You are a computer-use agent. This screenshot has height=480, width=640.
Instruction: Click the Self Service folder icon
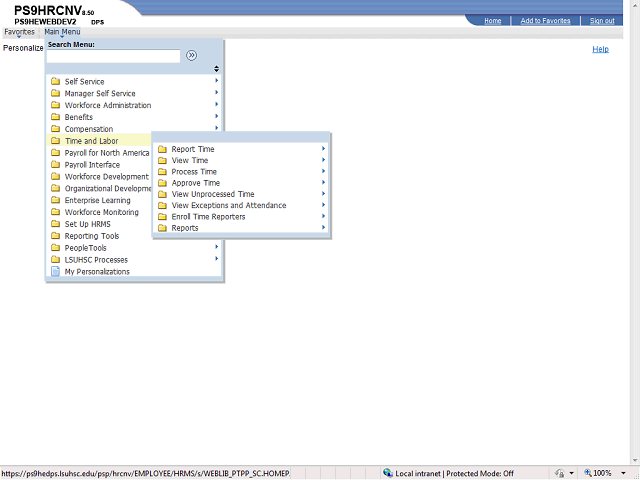pyautogui.click(x=56, y=82)
